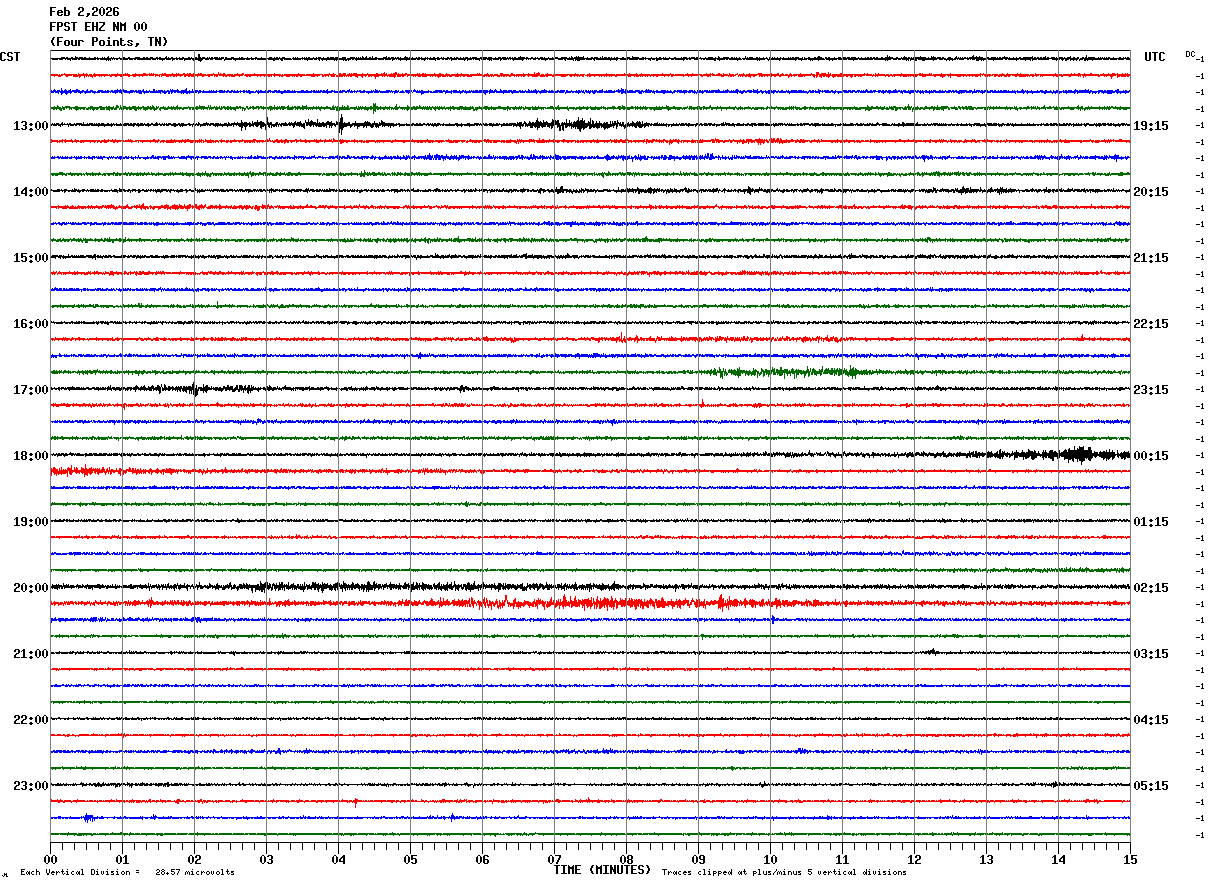Click the large black burst near minute 14
The height and width of the screenshot is (886, 1210).
tap(1078, 454)
